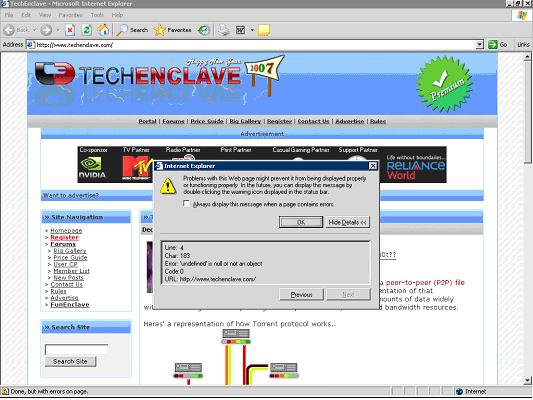Open the Homepage sidebar link

66,230
